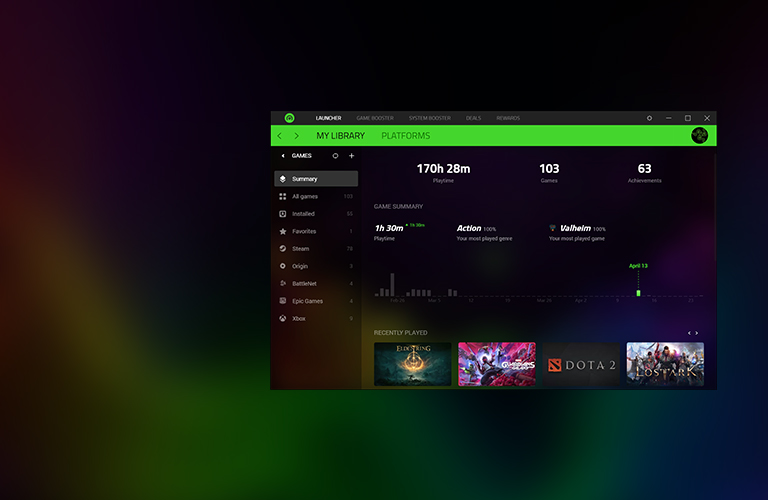Filter library by Epic Games

(x=316, y=301)
